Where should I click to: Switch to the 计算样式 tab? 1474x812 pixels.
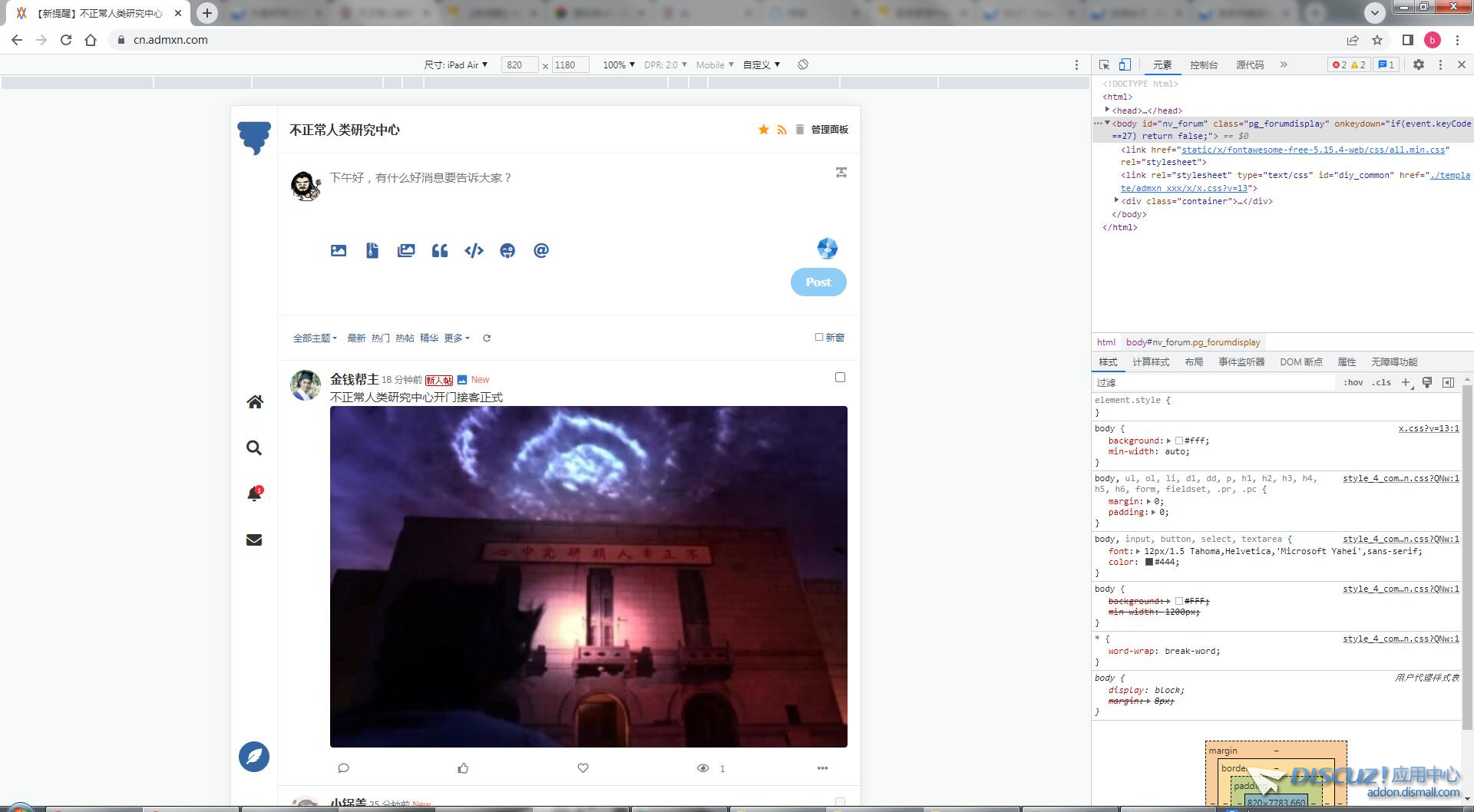[1150, 362]
